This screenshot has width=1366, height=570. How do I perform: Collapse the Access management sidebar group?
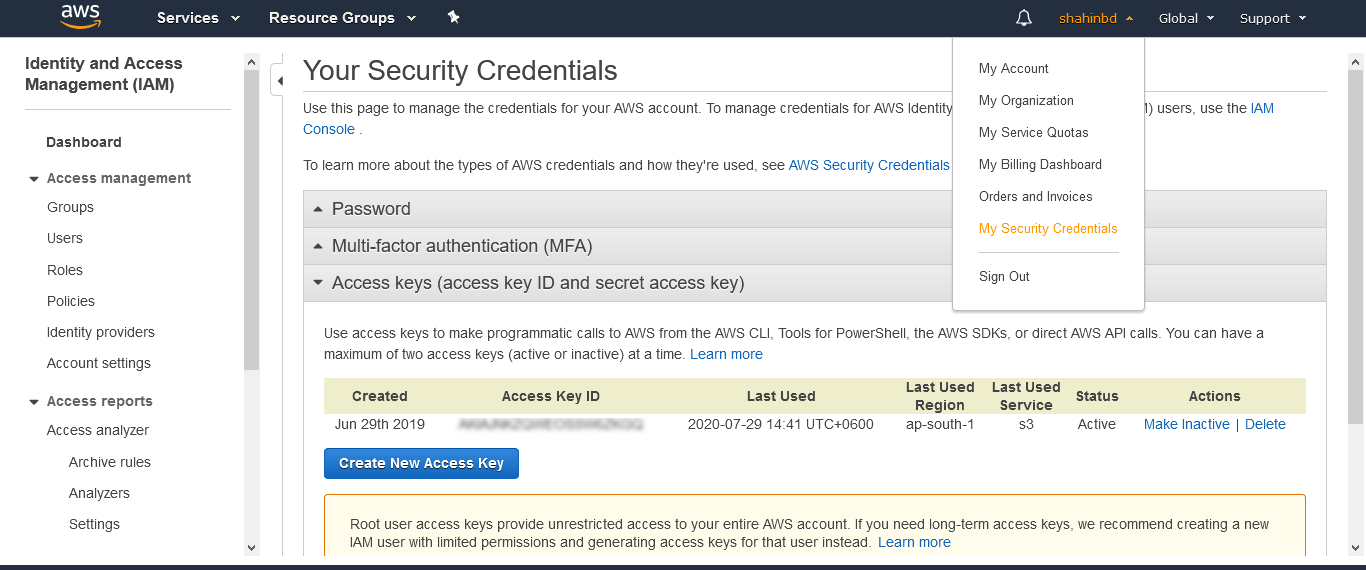tap(34, 179)
